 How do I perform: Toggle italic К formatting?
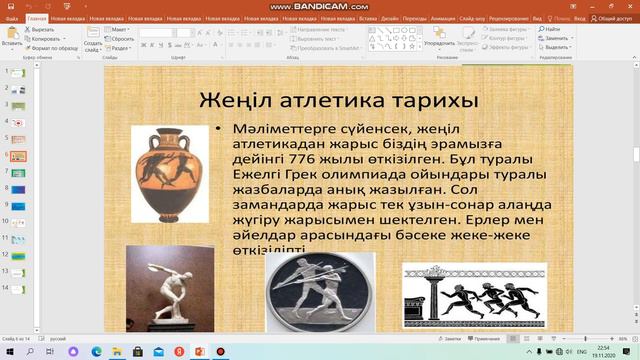coord(152,45)
